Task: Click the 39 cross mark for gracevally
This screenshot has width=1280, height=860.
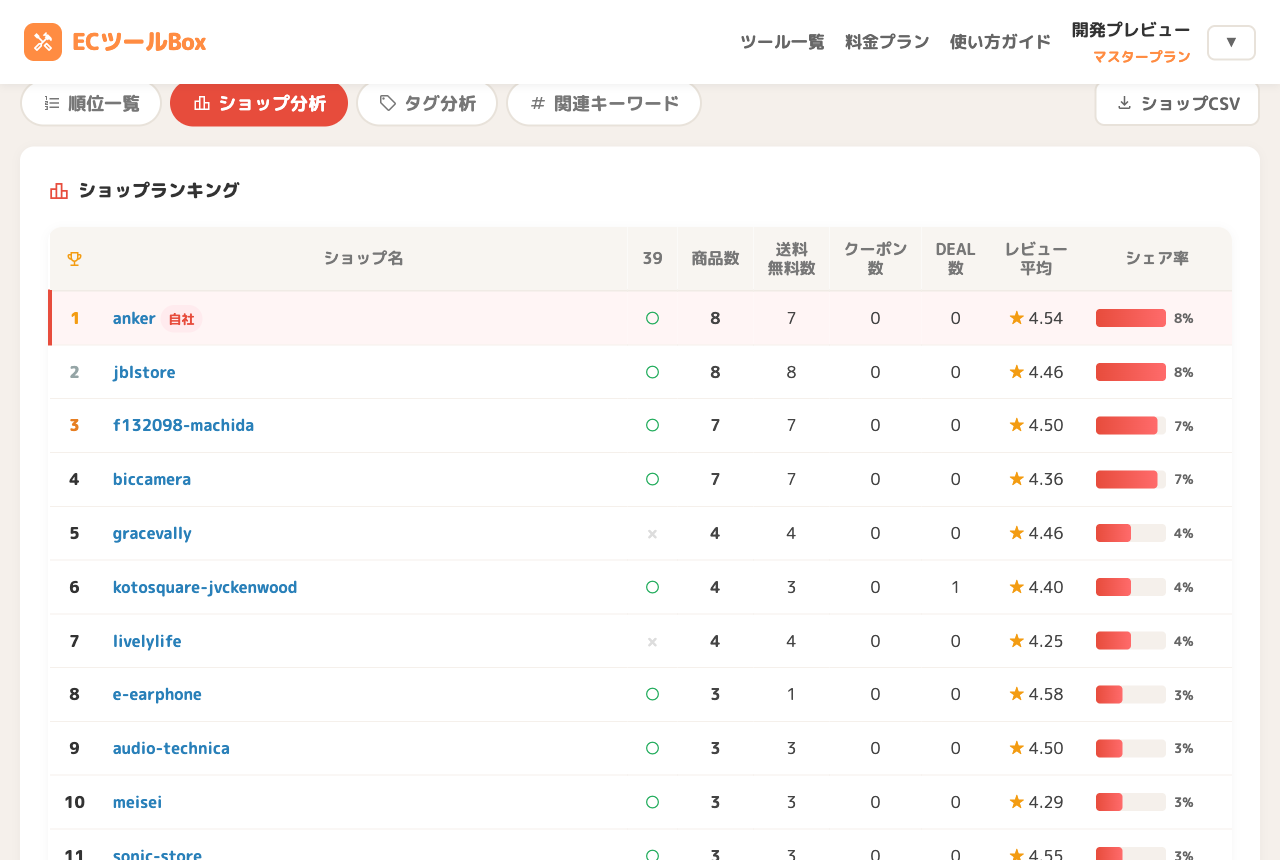Action: coord(652,534)
